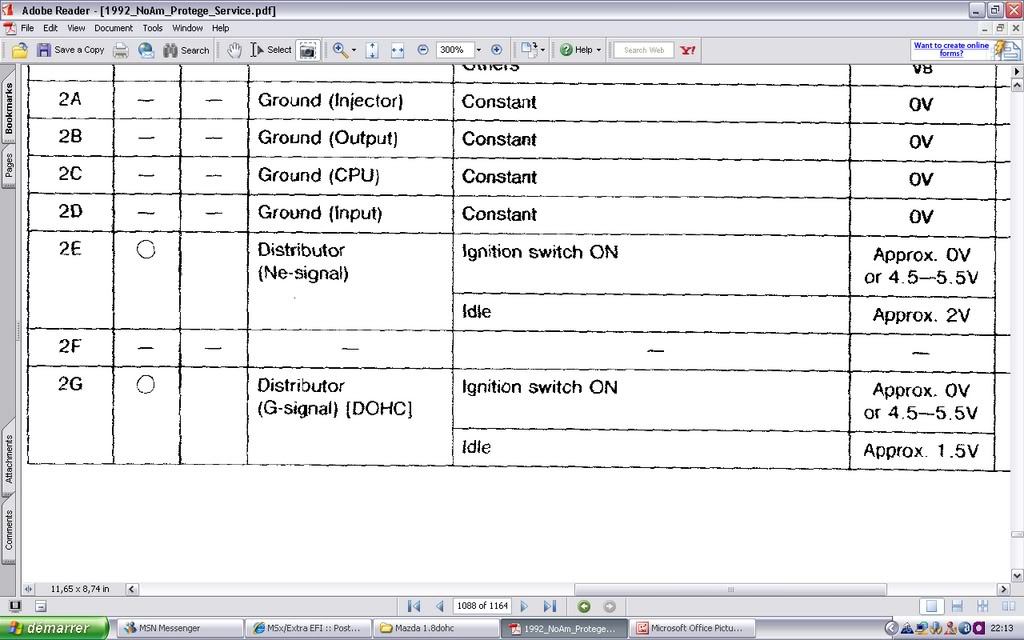The image size is (1024, 640).
Task: Type in the Search Web field
Action: [x=645, y=49]
